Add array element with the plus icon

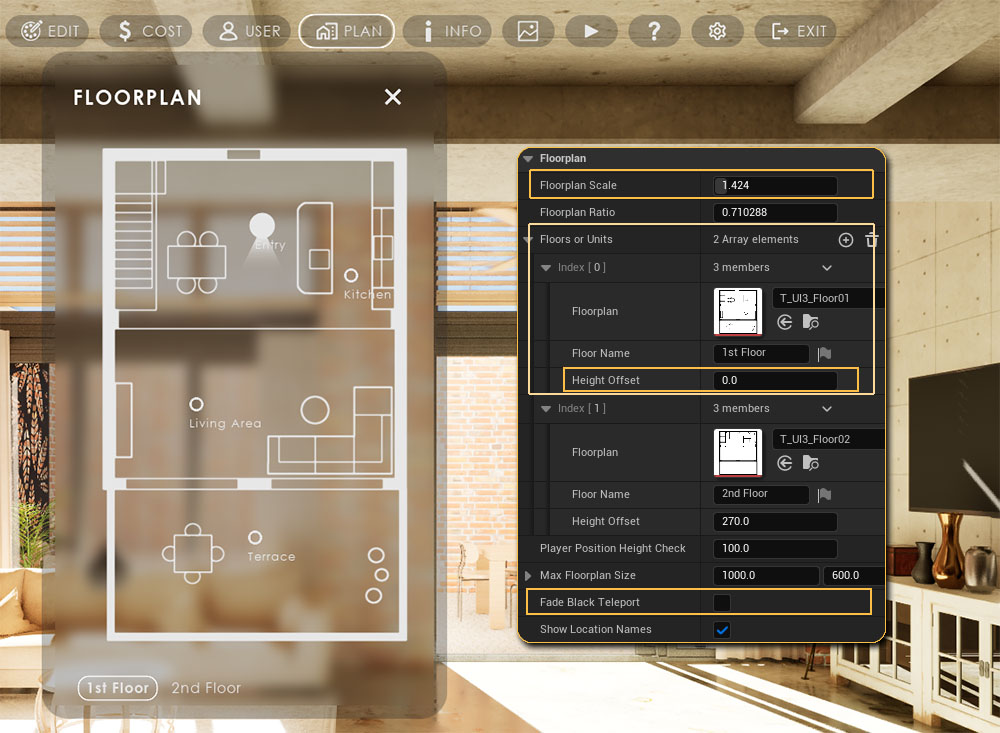point(845,240)
